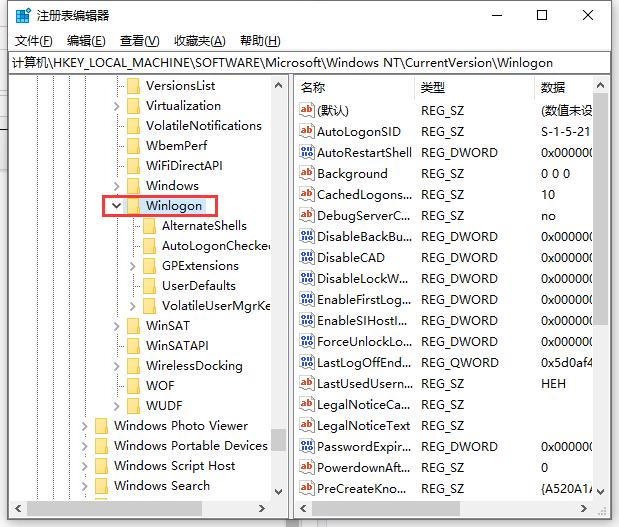Select the Winlogon key label

point(174,206)
